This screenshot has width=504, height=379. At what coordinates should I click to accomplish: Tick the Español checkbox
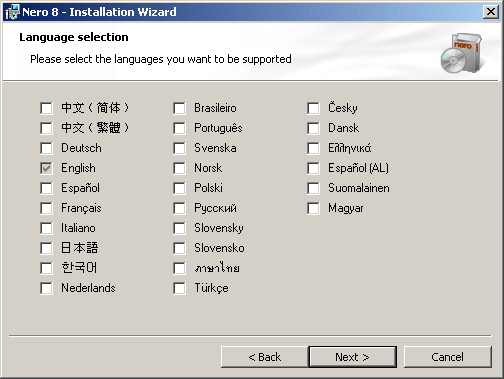[46, 188]
